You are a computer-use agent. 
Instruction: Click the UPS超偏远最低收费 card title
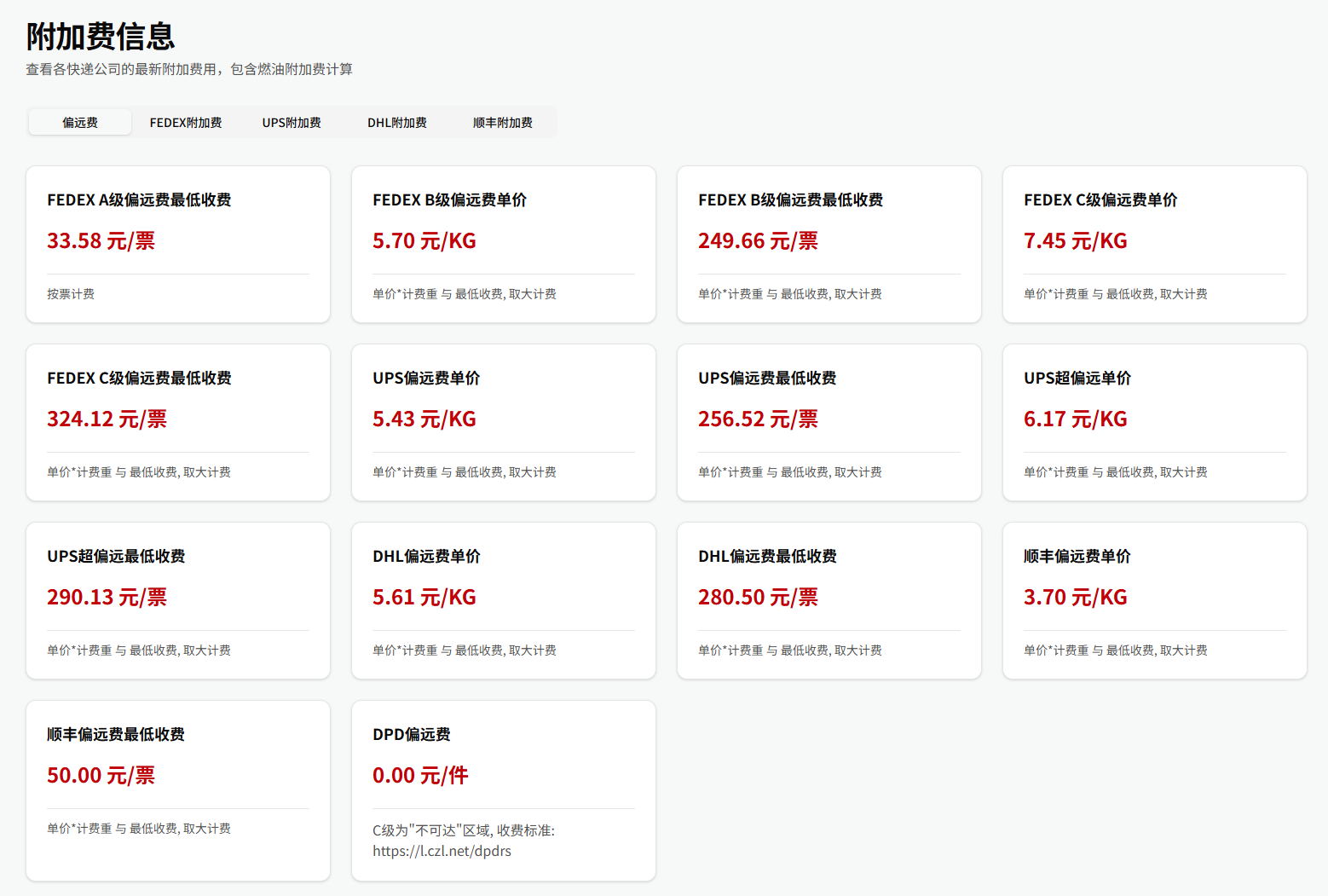116,556
